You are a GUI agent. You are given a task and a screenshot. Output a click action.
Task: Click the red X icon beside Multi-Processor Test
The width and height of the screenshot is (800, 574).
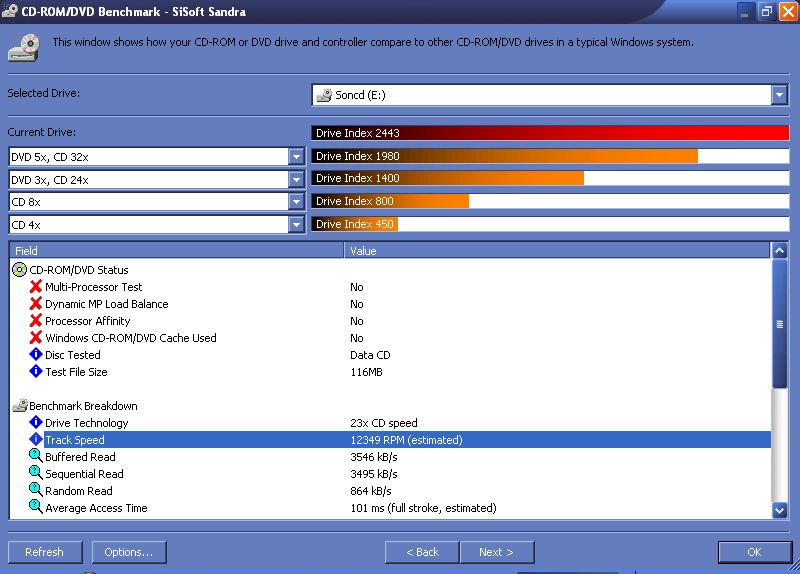[x=36, y=287]
